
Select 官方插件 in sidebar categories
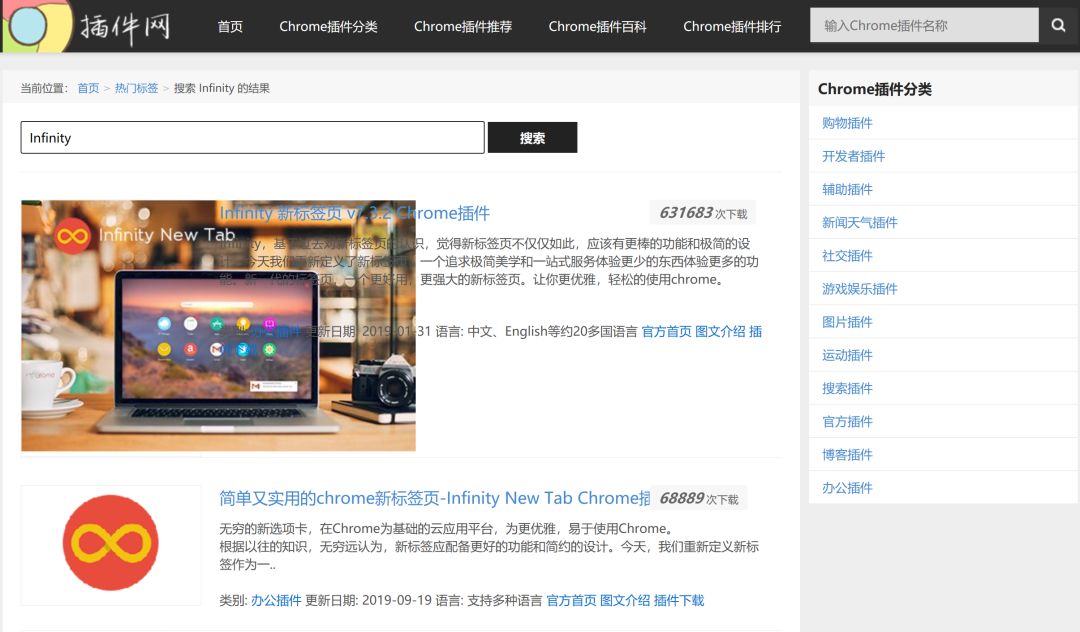[x=847, y=421]
